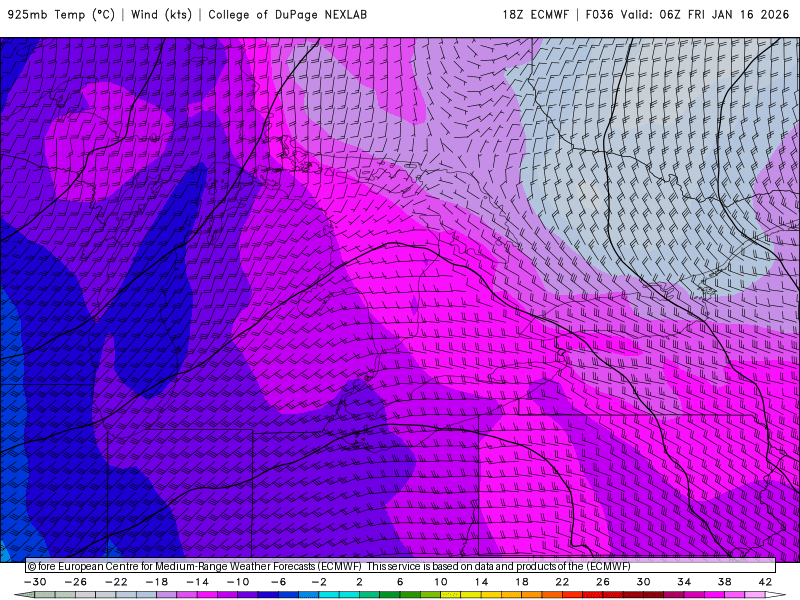Click the -26 value on the legend

pos(76,582)
